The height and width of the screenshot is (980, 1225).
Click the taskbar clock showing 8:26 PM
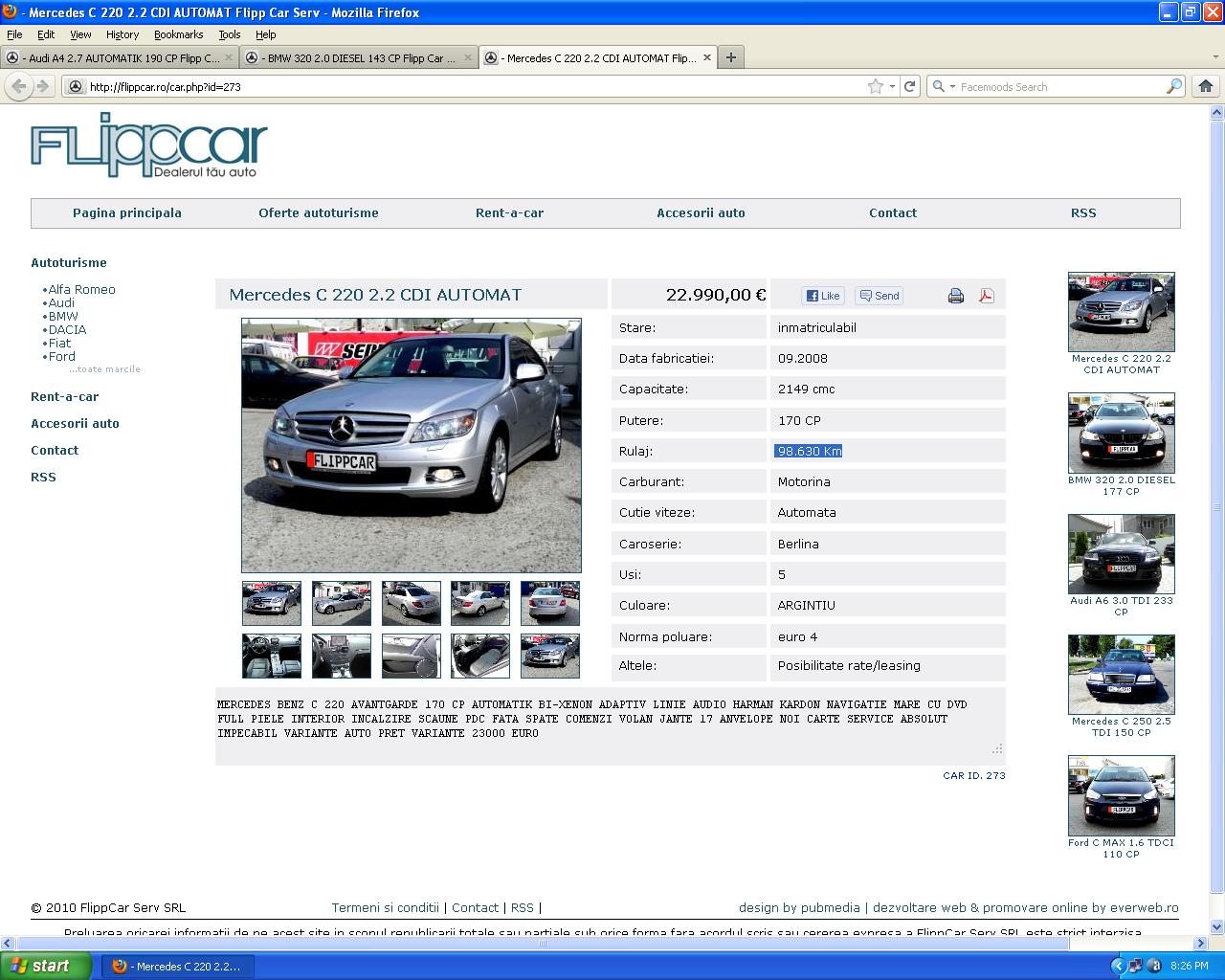coord(1189,966)
